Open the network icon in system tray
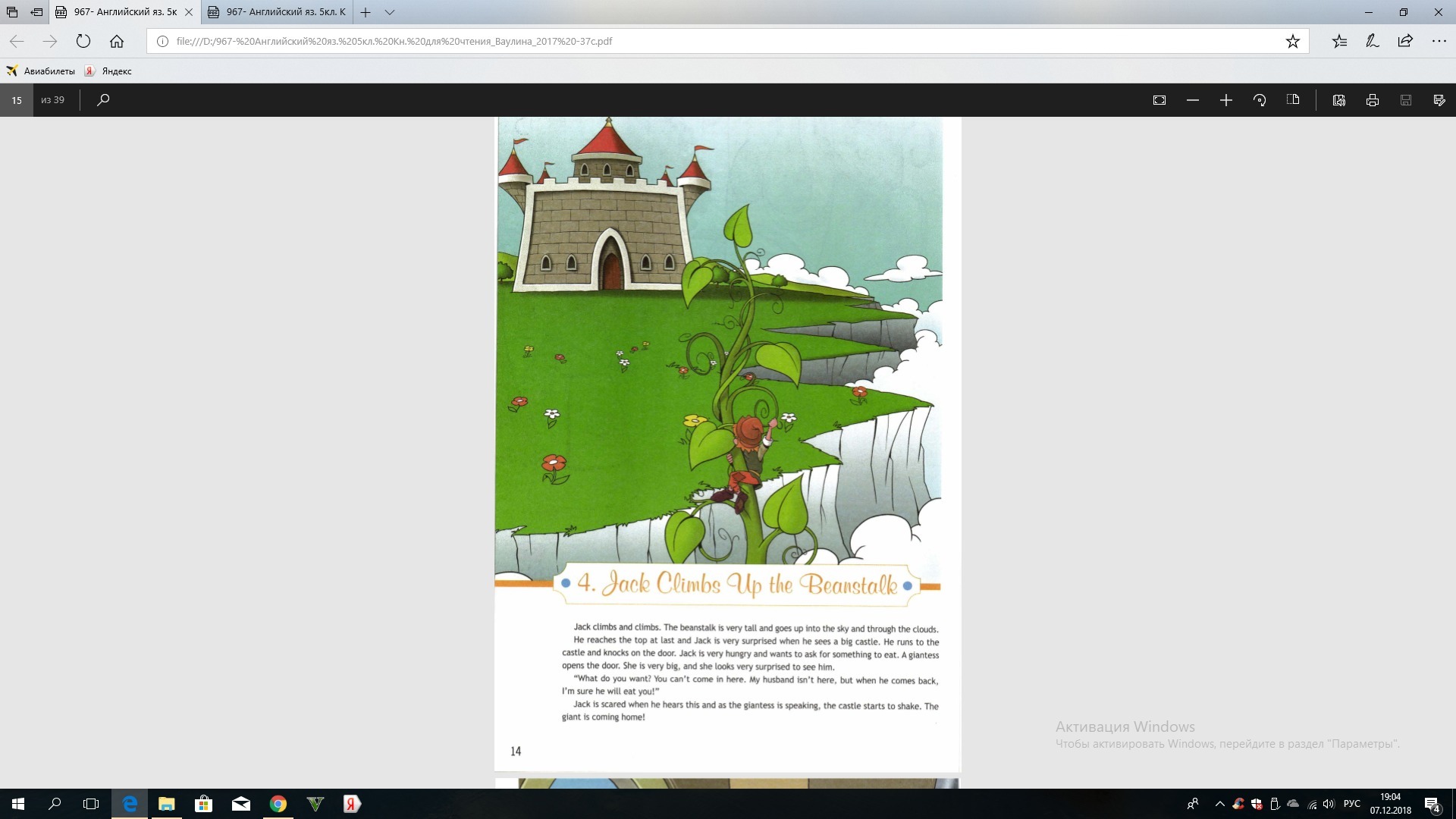This screenshot has width=1456, height=819. [1312, 804]
